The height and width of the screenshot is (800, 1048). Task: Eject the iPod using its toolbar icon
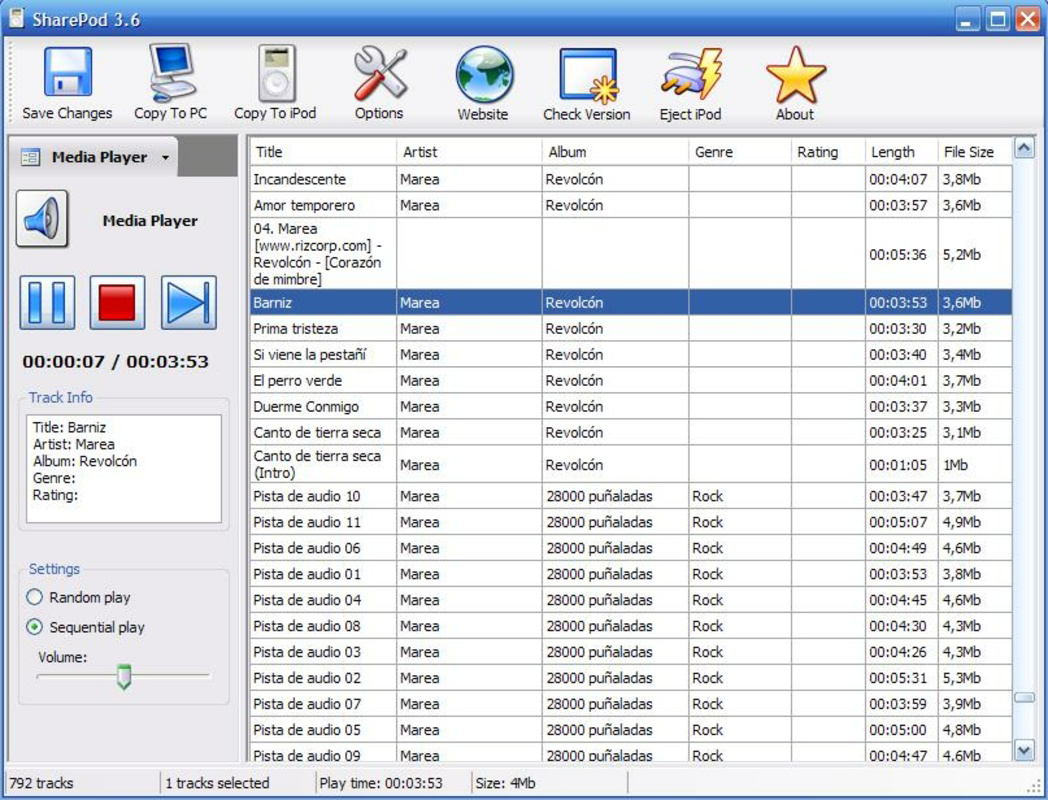pos(690,75)
